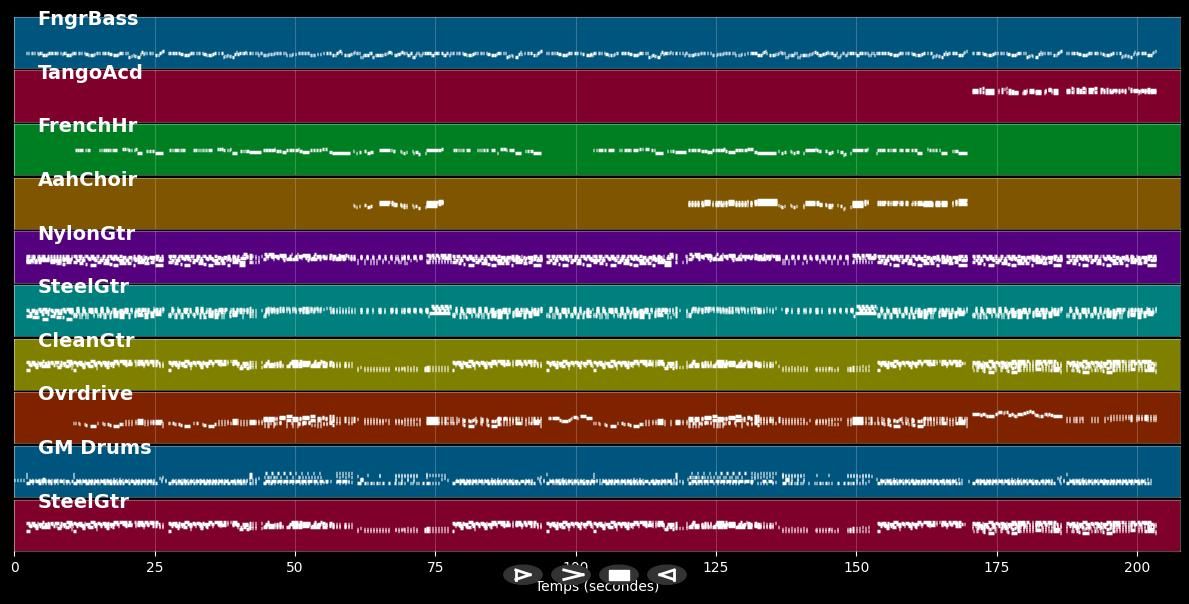1189x604 pixels.
Task: Click the Ovrdrive track name
Action: point(85,394)
